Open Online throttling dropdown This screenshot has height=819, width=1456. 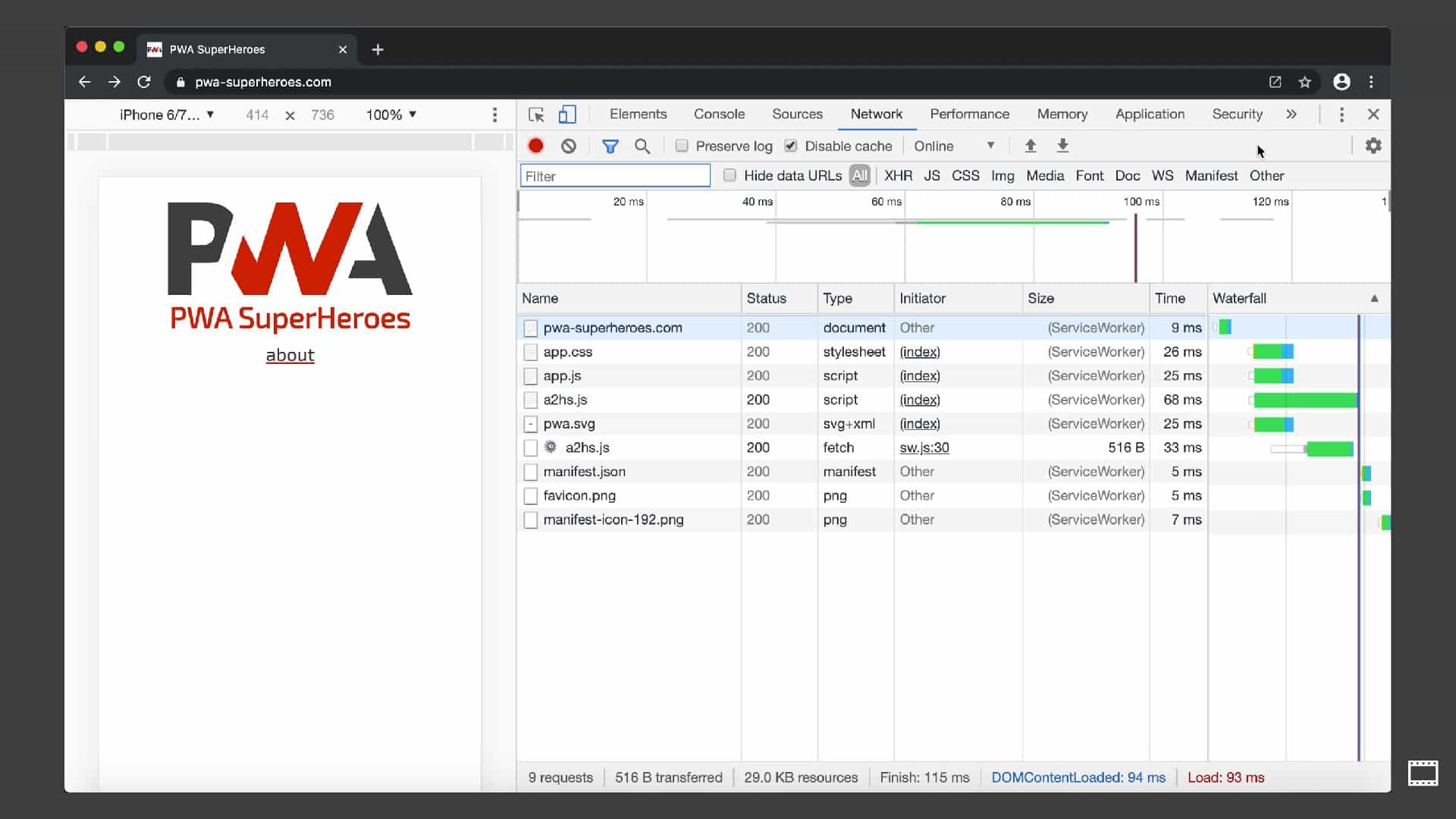click(954, 146)
